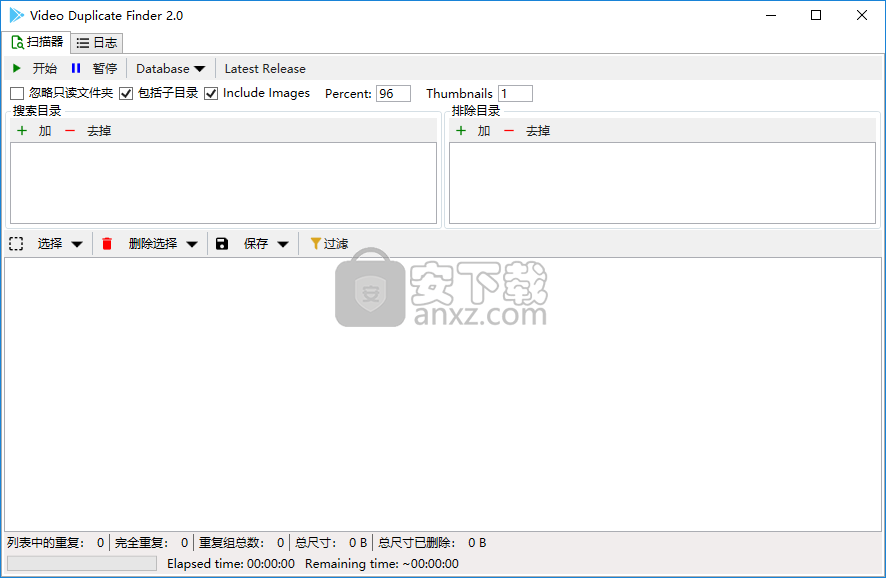Click the green play Start icon
This screenshot has height=578, width=886.
coord(17,68)
